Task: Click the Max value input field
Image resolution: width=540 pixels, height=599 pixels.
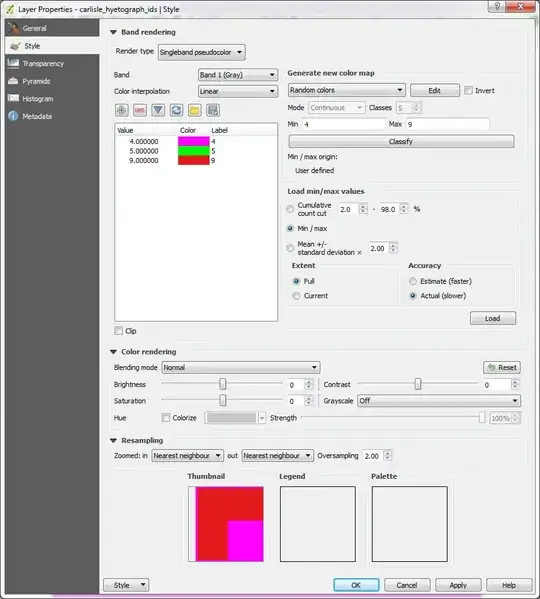Action: click(x=448, y=124)
